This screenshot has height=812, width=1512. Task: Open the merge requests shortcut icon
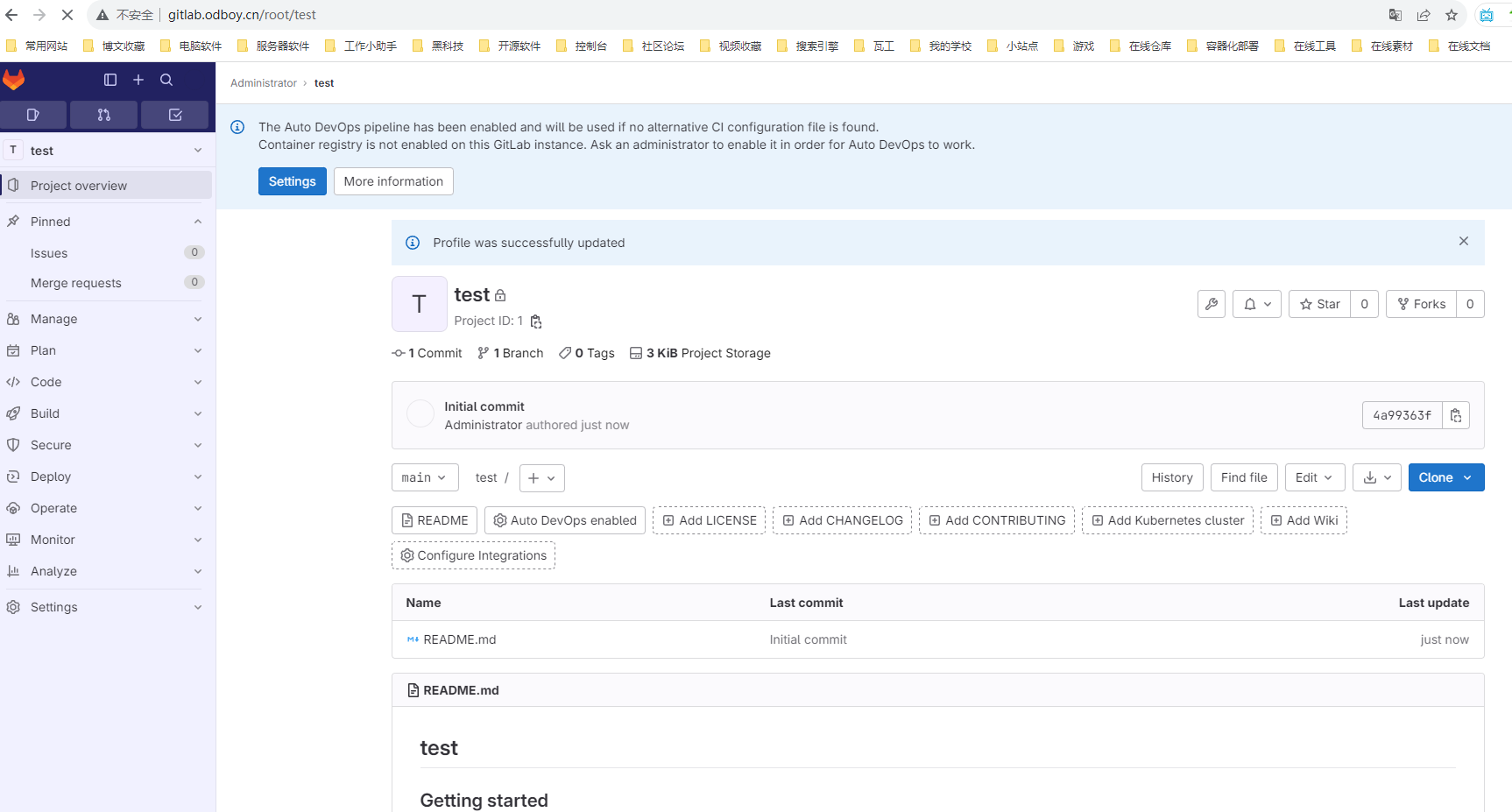(x=103, y=115)
